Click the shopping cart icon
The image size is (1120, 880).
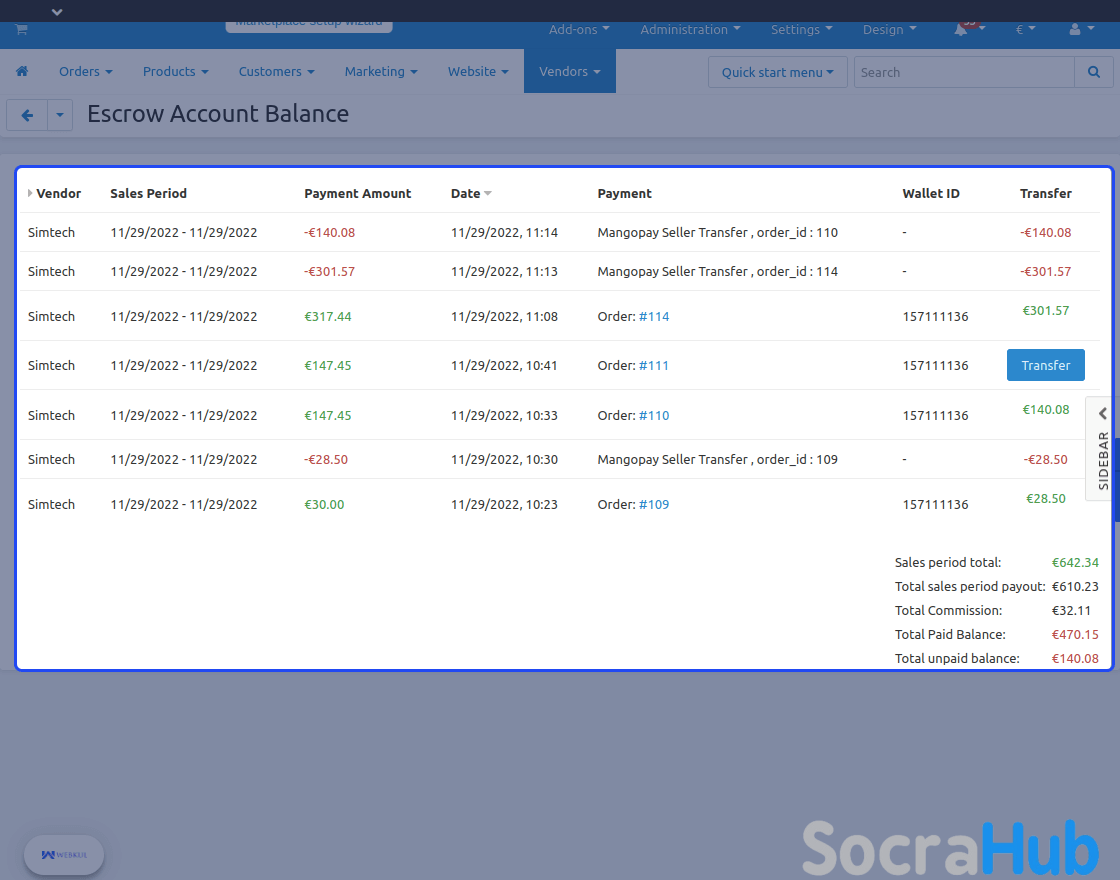point(21,29)
